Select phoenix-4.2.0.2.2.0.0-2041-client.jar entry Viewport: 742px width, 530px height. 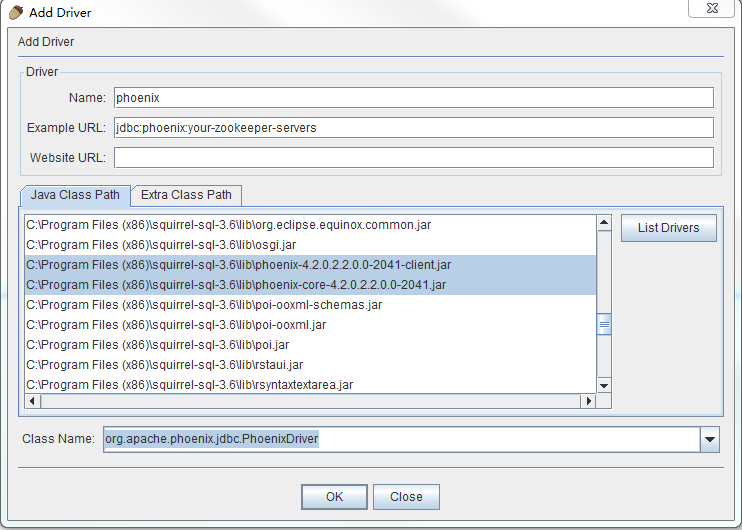pos(310,265)
